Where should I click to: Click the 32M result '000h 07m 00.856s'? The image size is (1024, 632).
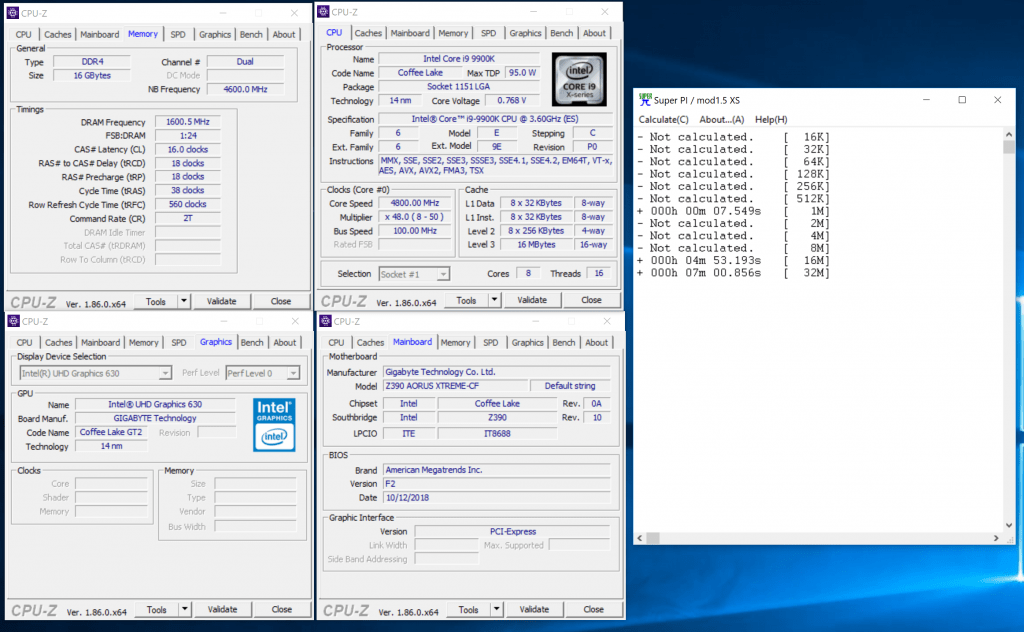click(706, 273)
